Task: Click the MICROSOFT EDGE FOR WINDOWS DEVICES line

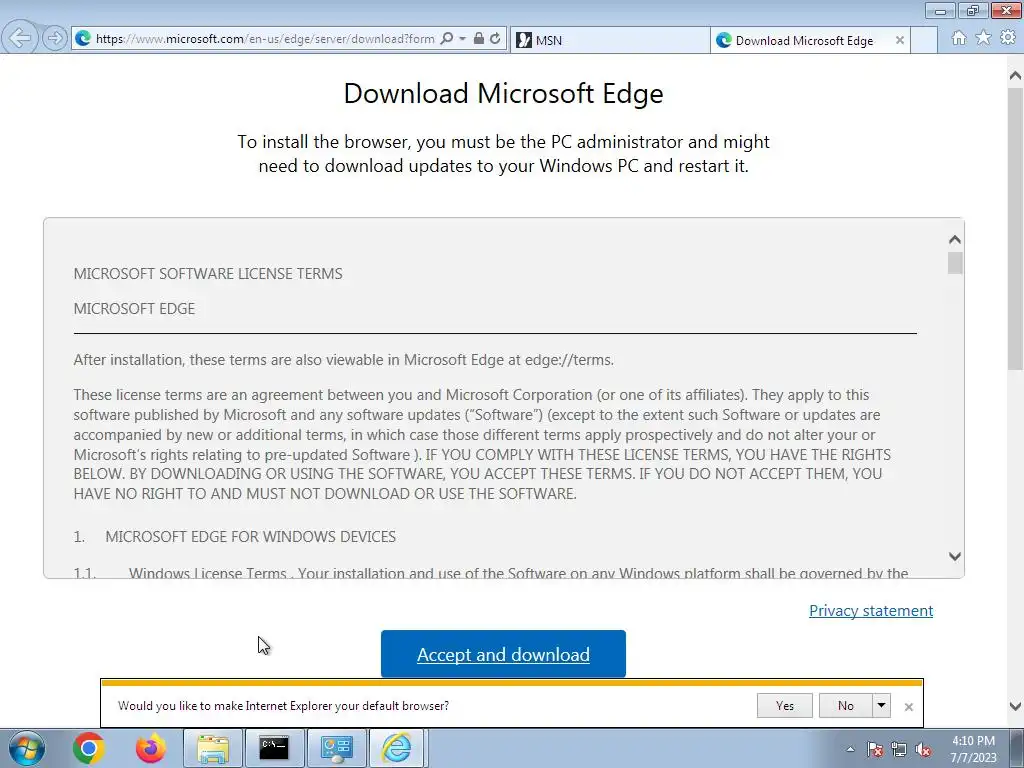Action: coord(251,537)
